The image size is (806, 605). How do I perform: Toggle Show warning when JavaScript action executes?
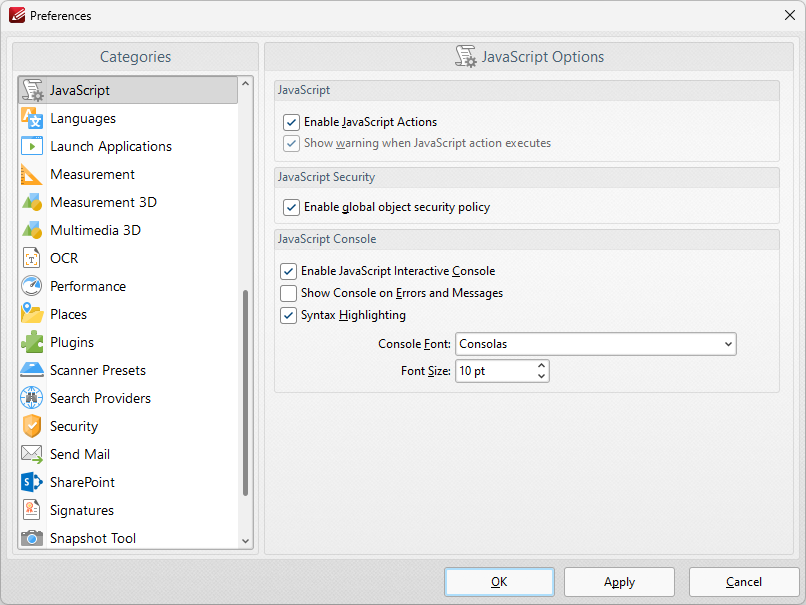tap(291, 143)
